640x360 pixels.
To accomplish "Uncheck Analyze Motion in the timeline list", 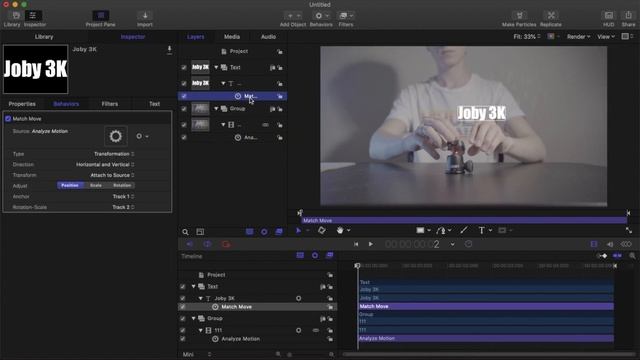I will (x=182, y=339).
